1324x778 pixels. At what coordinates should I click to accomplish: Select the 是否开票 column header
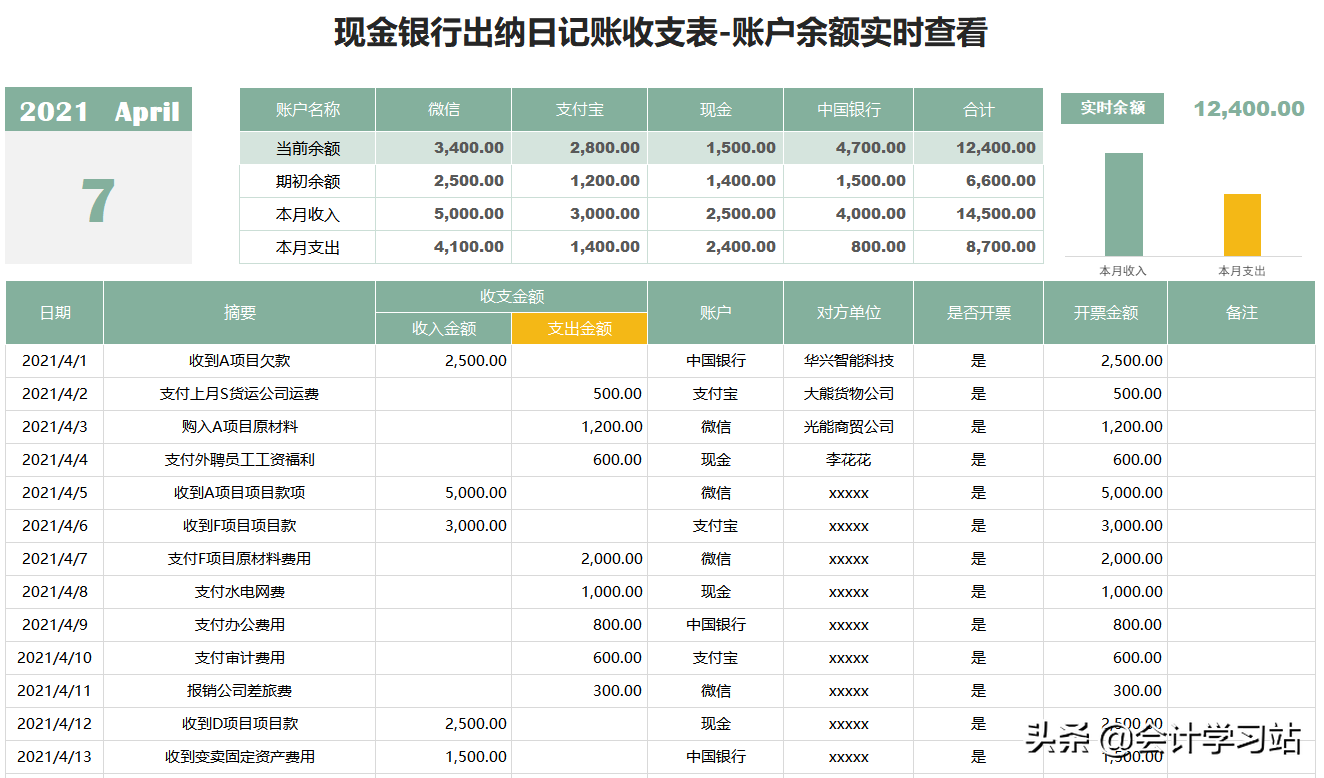[x=978, y=313]
